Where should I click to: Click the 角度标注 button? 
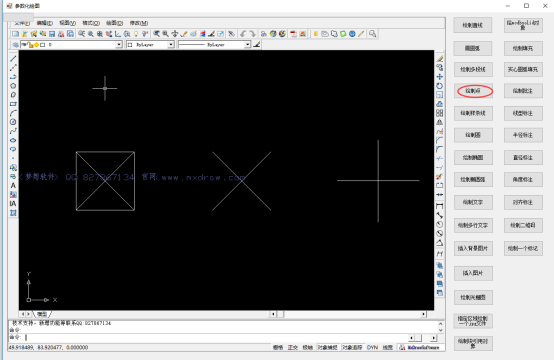[523, 179]
